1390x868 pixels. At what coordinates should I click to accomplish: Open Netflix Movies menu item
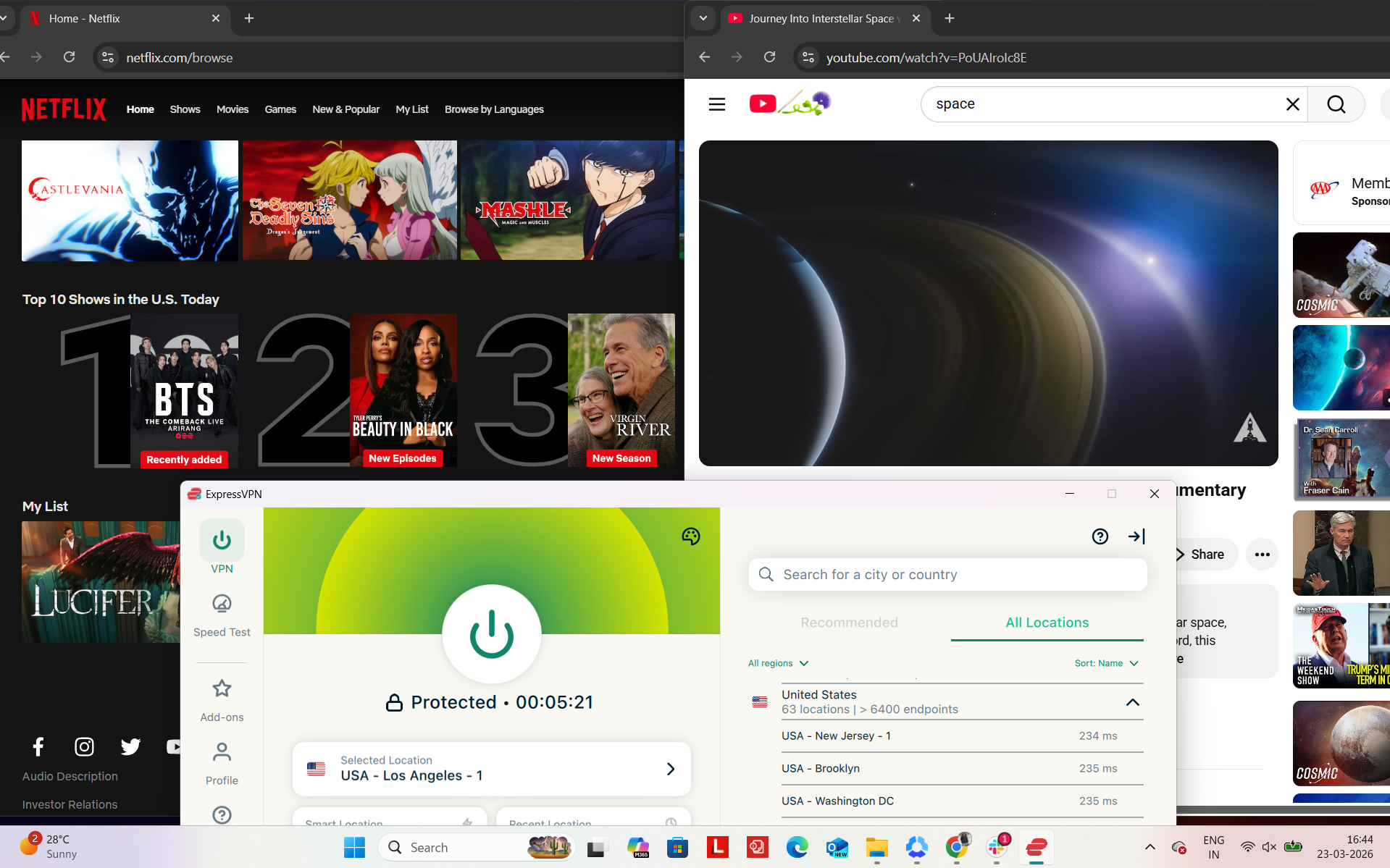[x=232, y=109]
